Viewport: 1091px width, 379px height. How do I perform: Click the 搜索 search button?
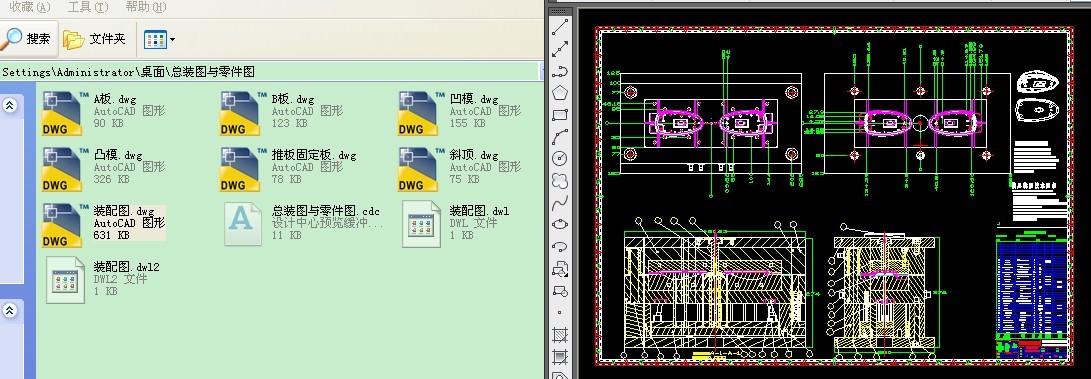[27, 39]
